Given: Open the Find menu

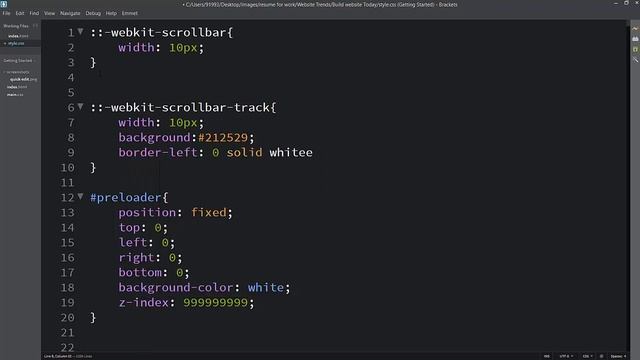Looking at the screenshot, I should (x=34, y=13).
